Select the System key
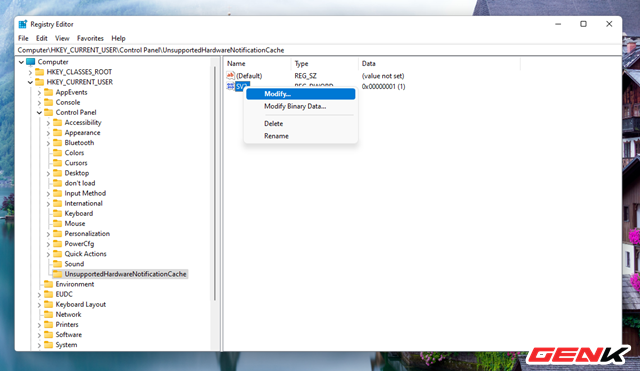This screenshot has height=371, width=640. click(x=66, y=345)
